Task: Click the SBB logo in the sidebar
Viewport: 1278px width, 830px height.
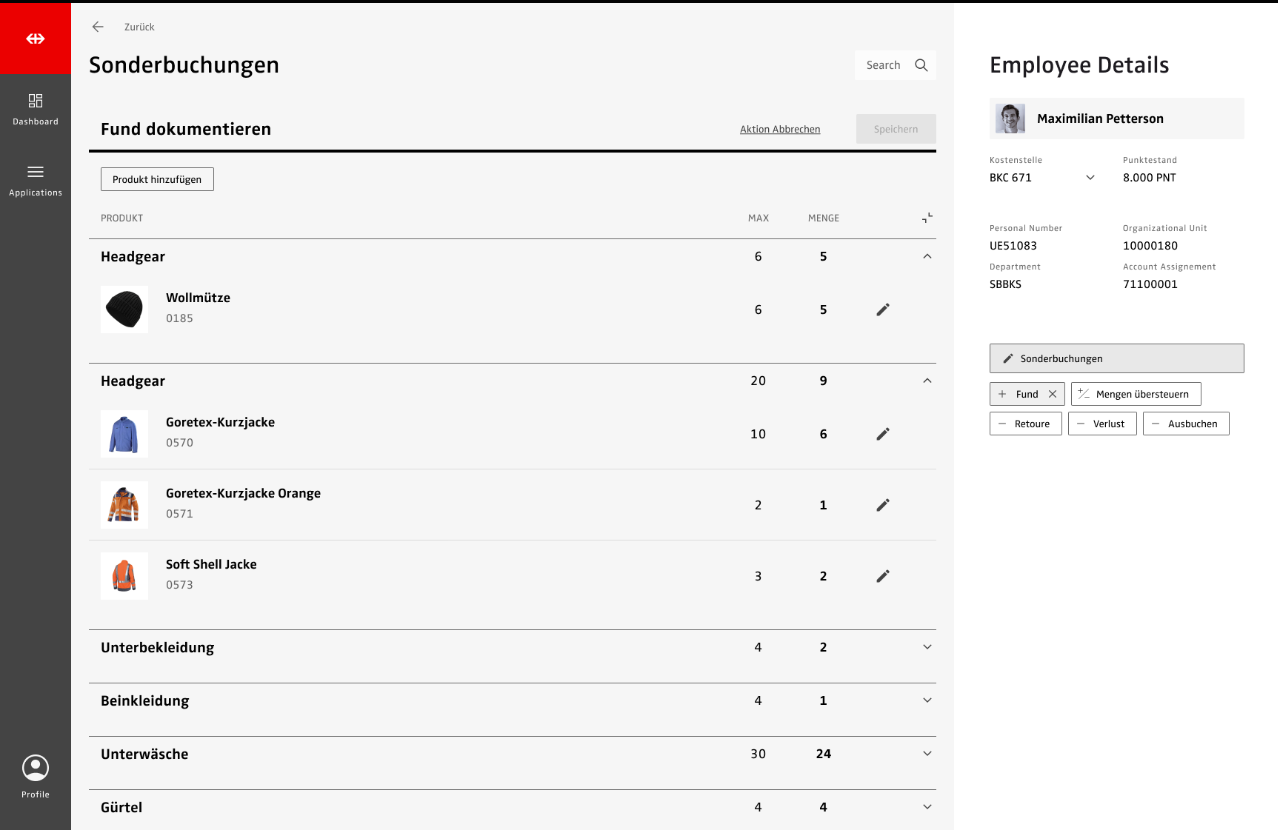Action: pyautogui.click(x=35, y=38)
